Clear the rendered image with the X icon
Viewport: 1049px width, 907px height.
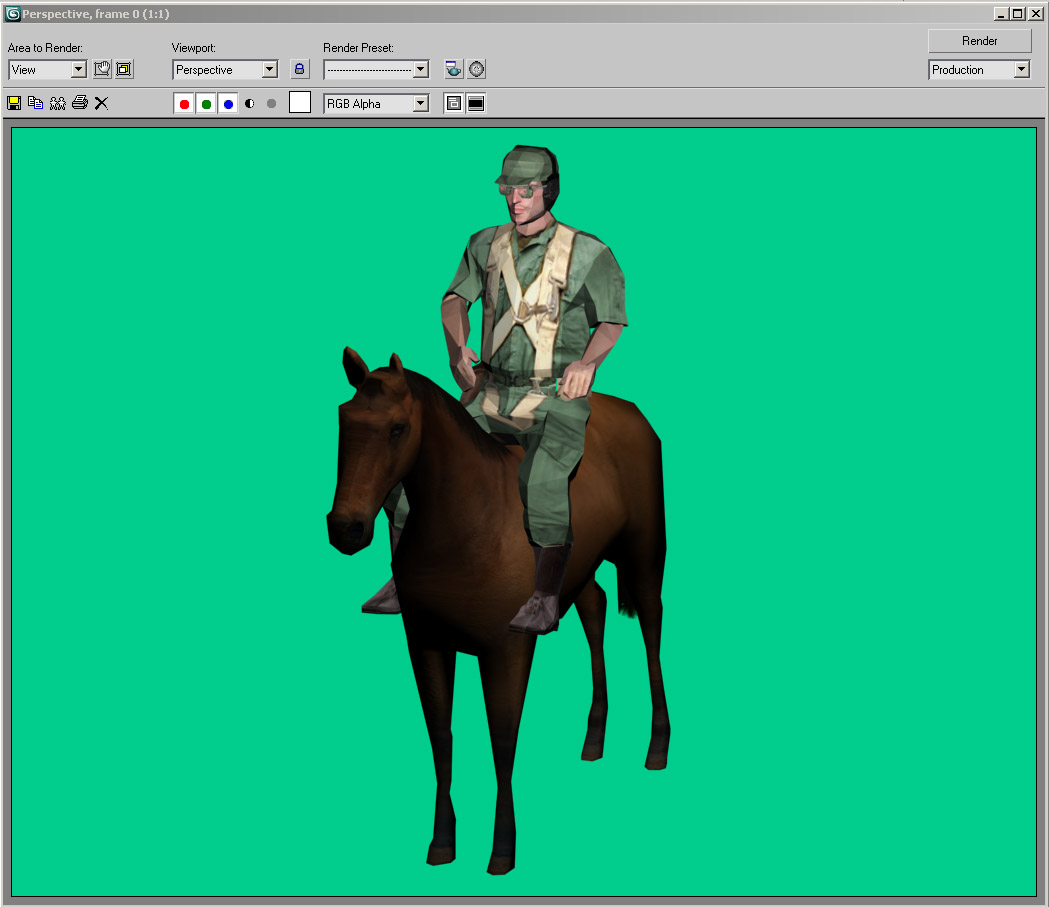click(101, 103)
